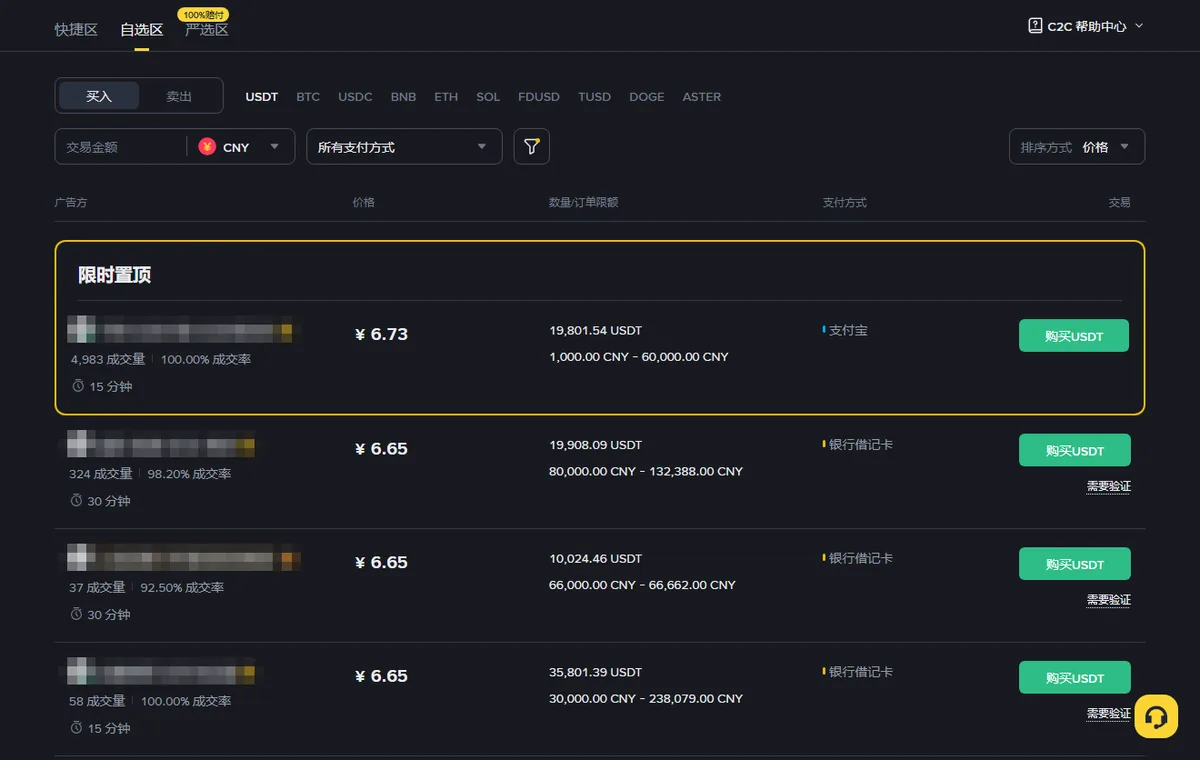
Task: Click the 限时置顶 heading
Action: (115, 275)
